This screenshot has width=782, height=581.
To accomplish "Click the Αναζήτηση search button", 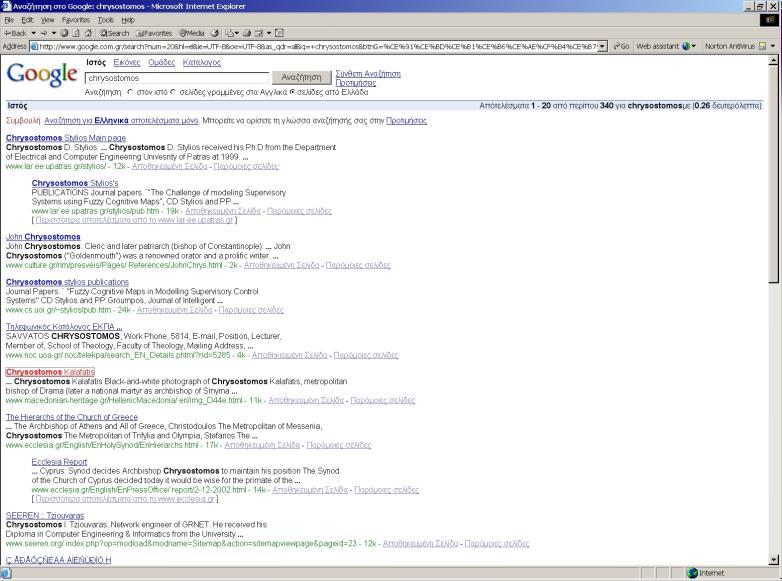I will coord(301,77).
